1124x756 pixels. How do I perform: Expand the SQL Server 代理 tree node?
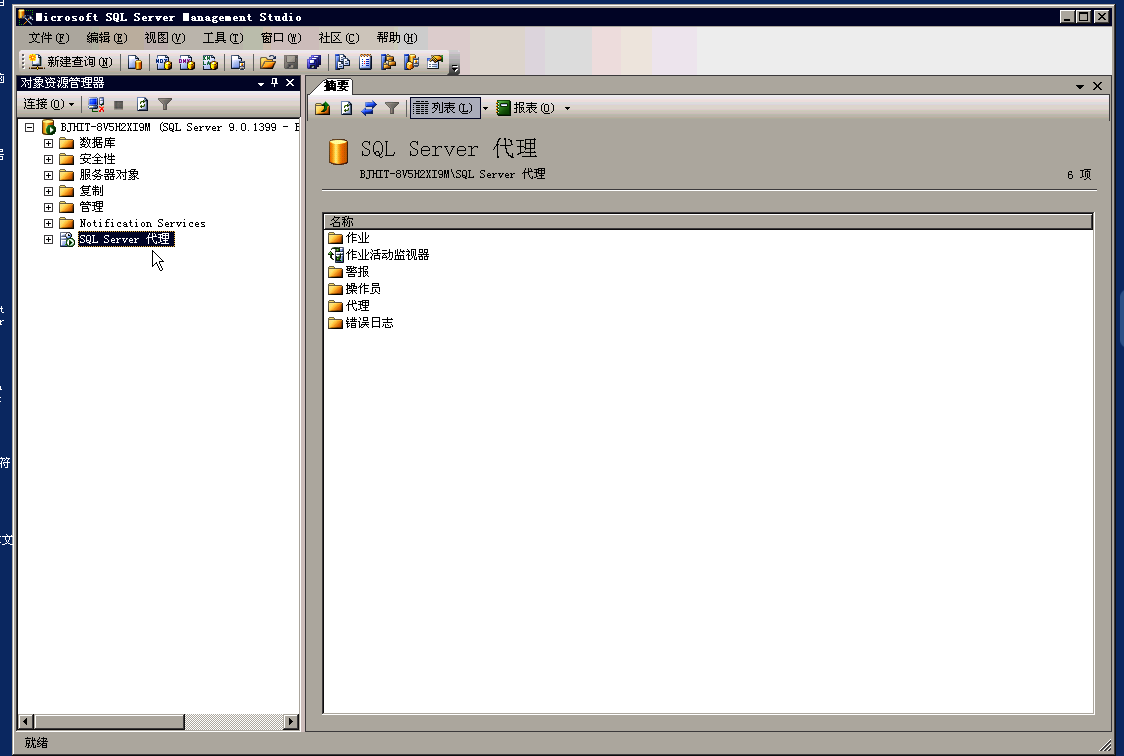pos(48,239)
